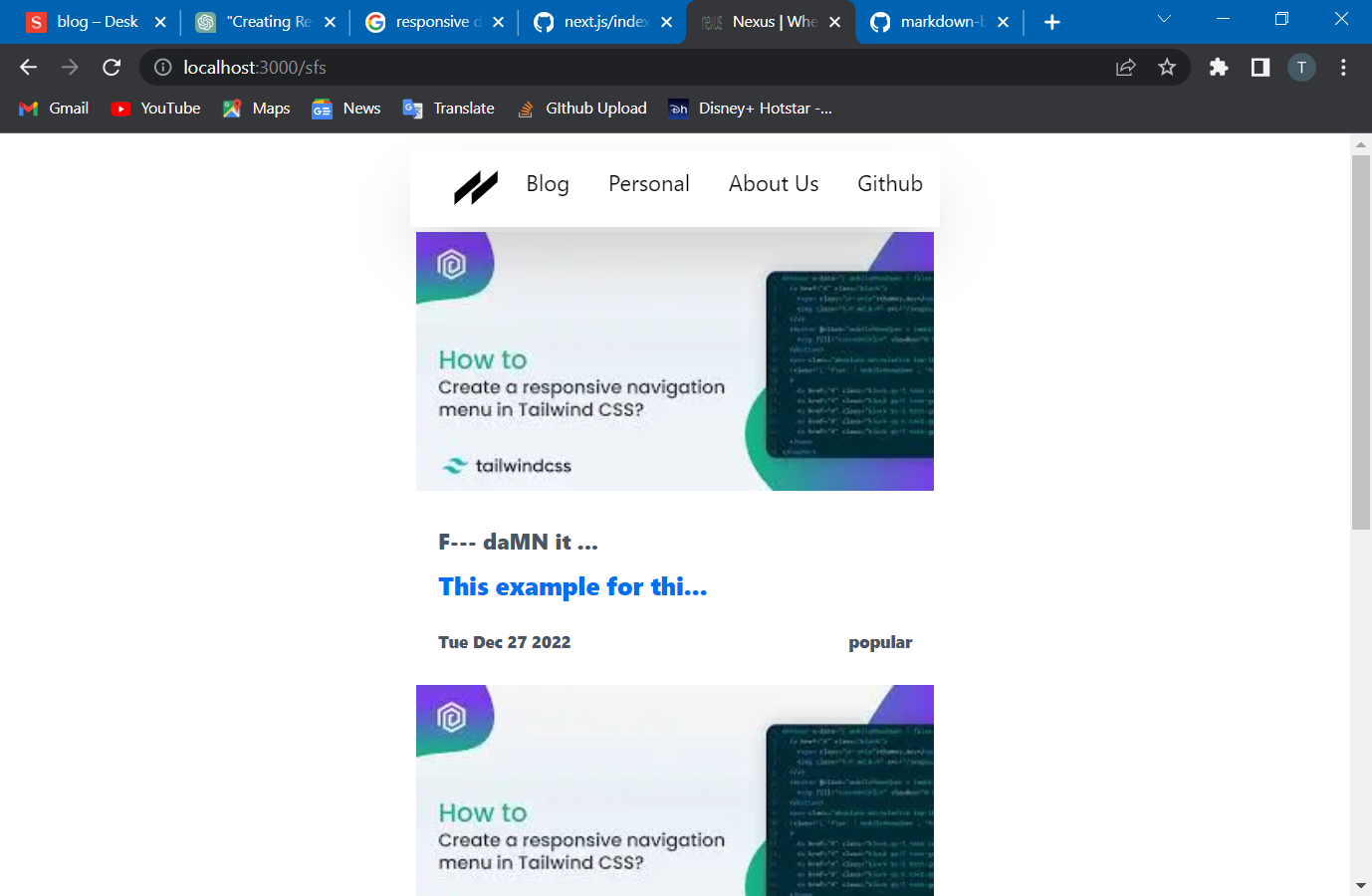Open 'This example for thi...' post title

click(x=572, y=587)
